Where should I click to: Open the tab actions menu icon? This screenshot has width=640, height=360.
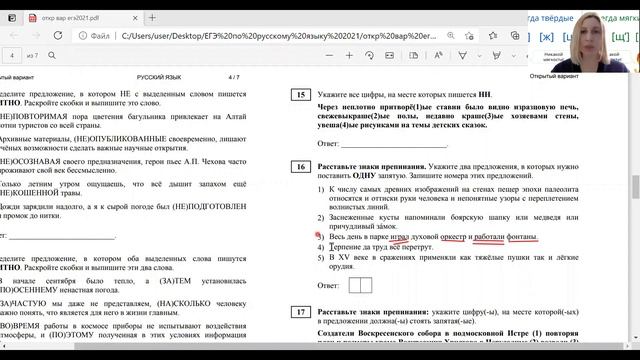tap(12, 18)
